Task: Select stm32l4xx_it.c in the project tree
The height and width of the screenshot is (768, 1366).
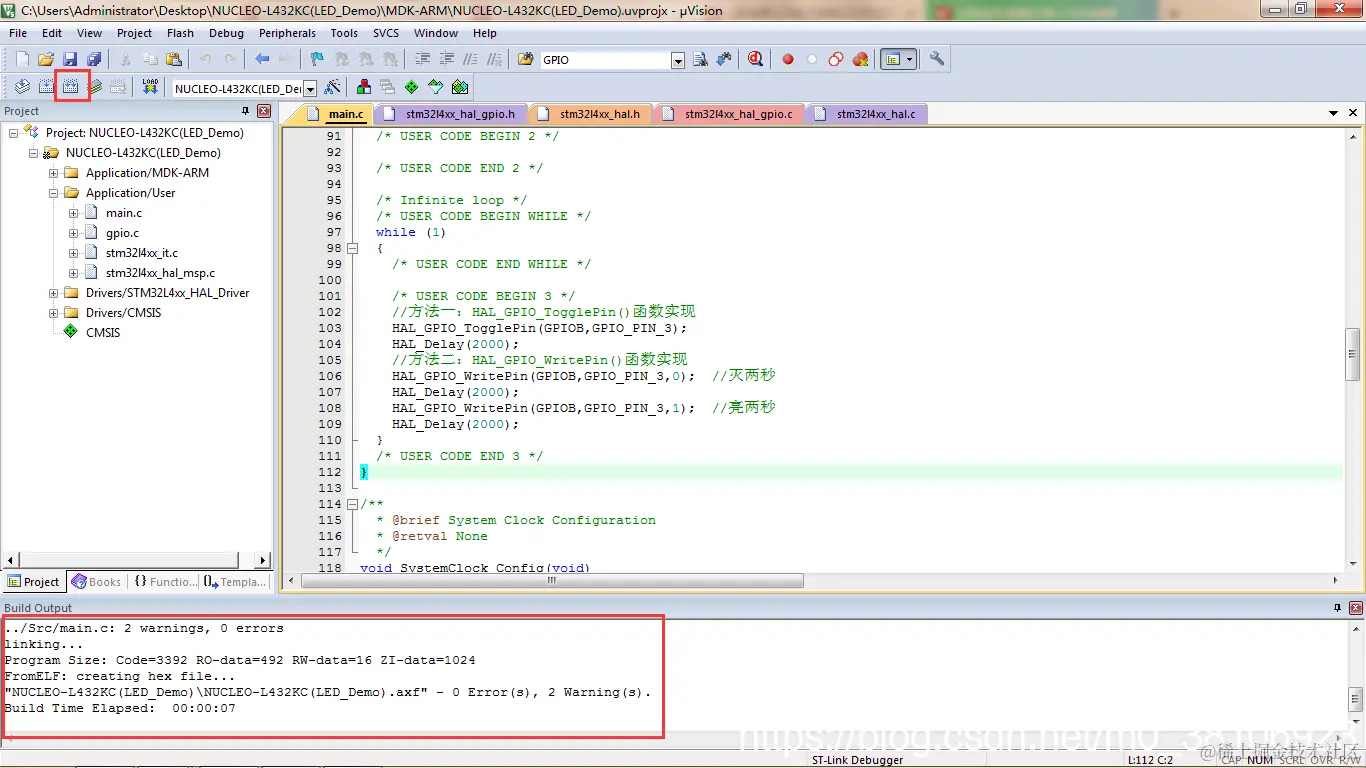Action: point(142,253)
